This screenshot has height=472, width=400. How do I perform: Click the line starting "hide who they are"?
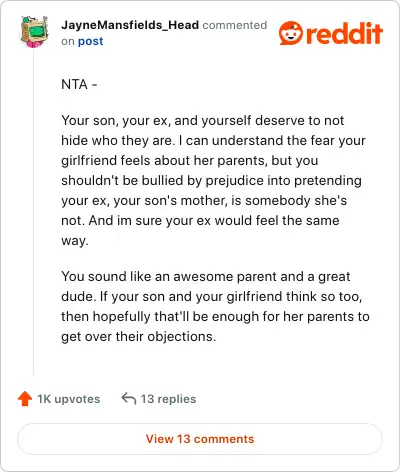pos(213,140)
